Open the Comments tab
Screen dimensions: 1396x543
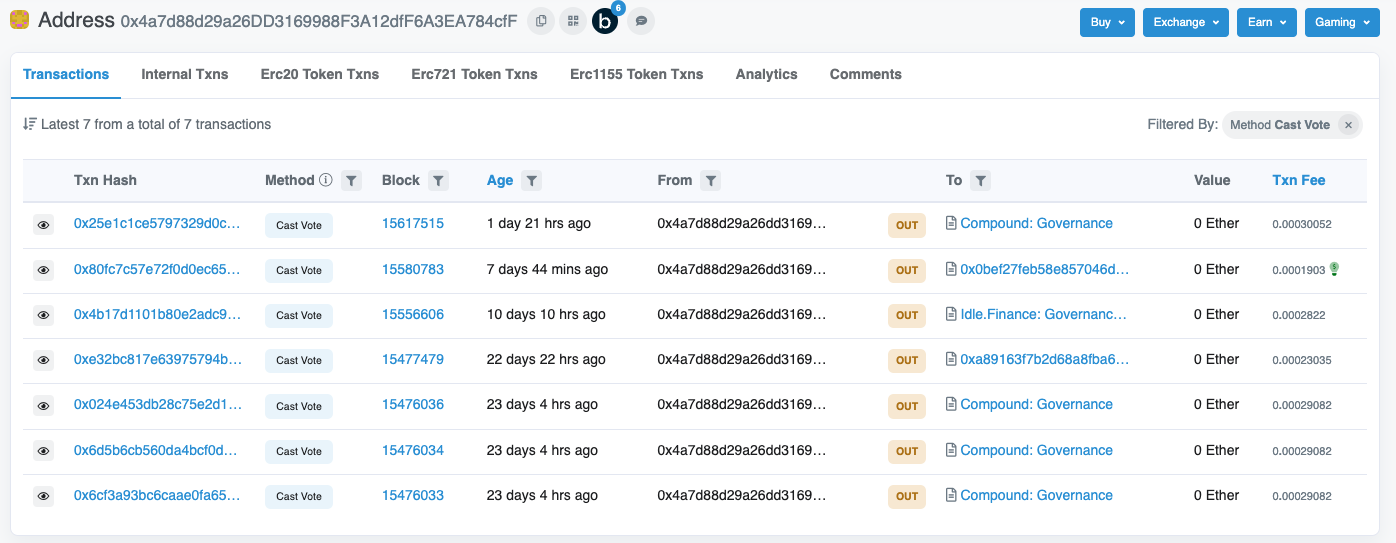[x=866, y=74]
